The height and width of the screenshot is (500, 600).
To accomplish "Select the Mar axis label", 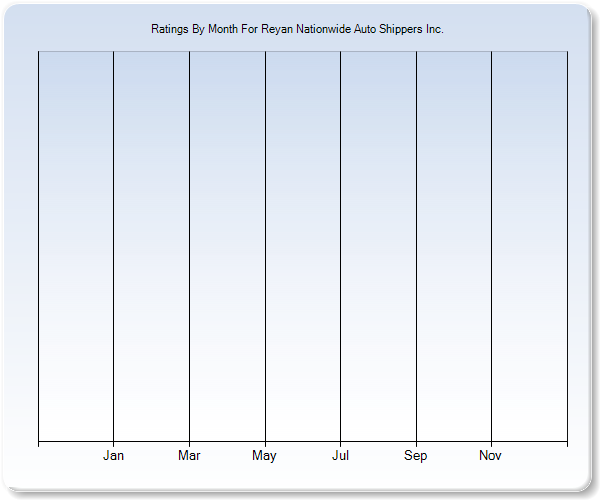I will click(x=189, y=456).
